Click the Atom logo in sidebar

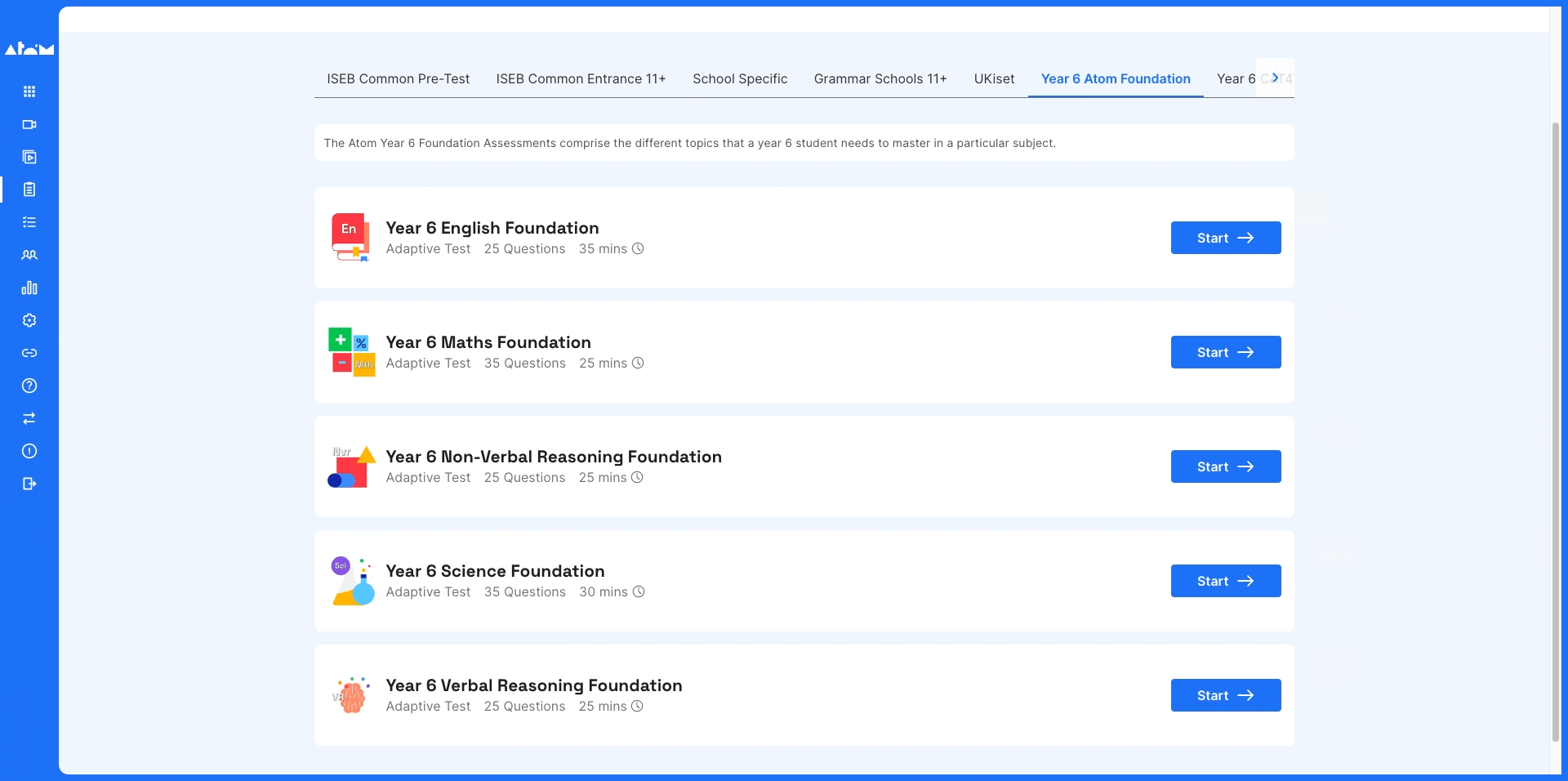tap(29, 49)
